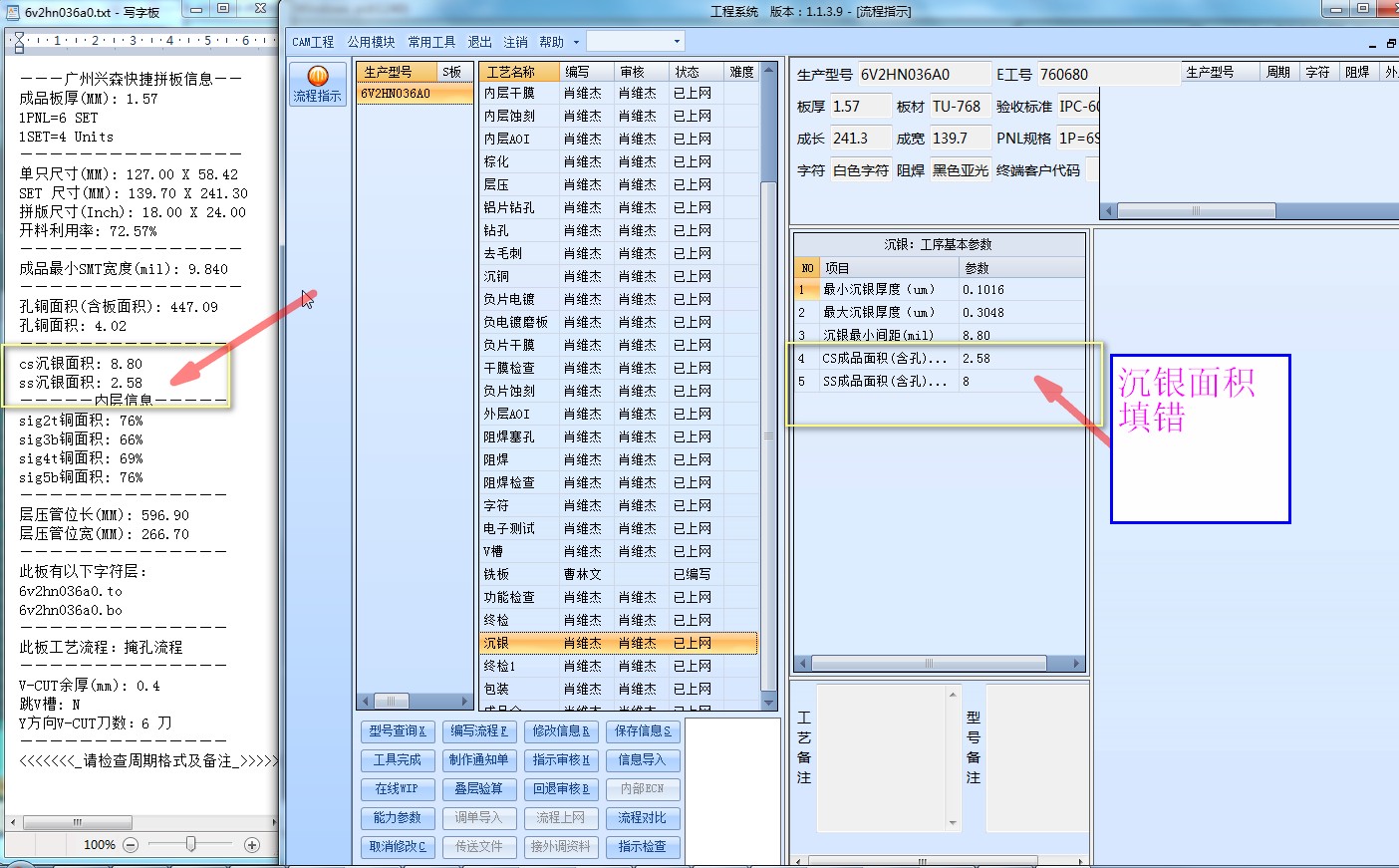Select the 铣板 process row

click(x=618, y=574)
